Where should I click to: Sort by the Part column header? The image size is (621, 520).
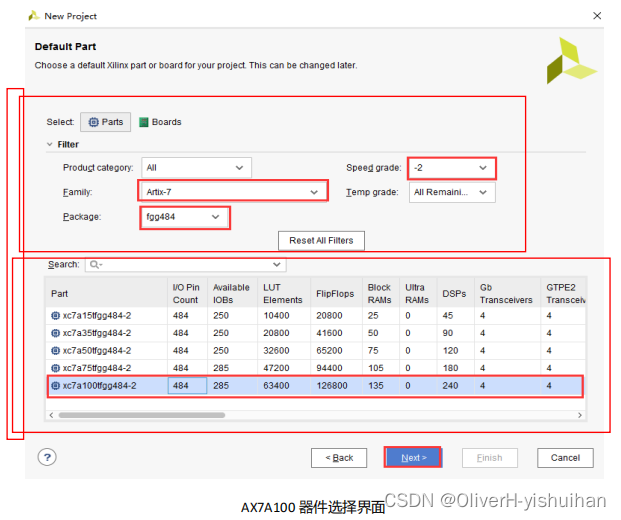[106, 293]
